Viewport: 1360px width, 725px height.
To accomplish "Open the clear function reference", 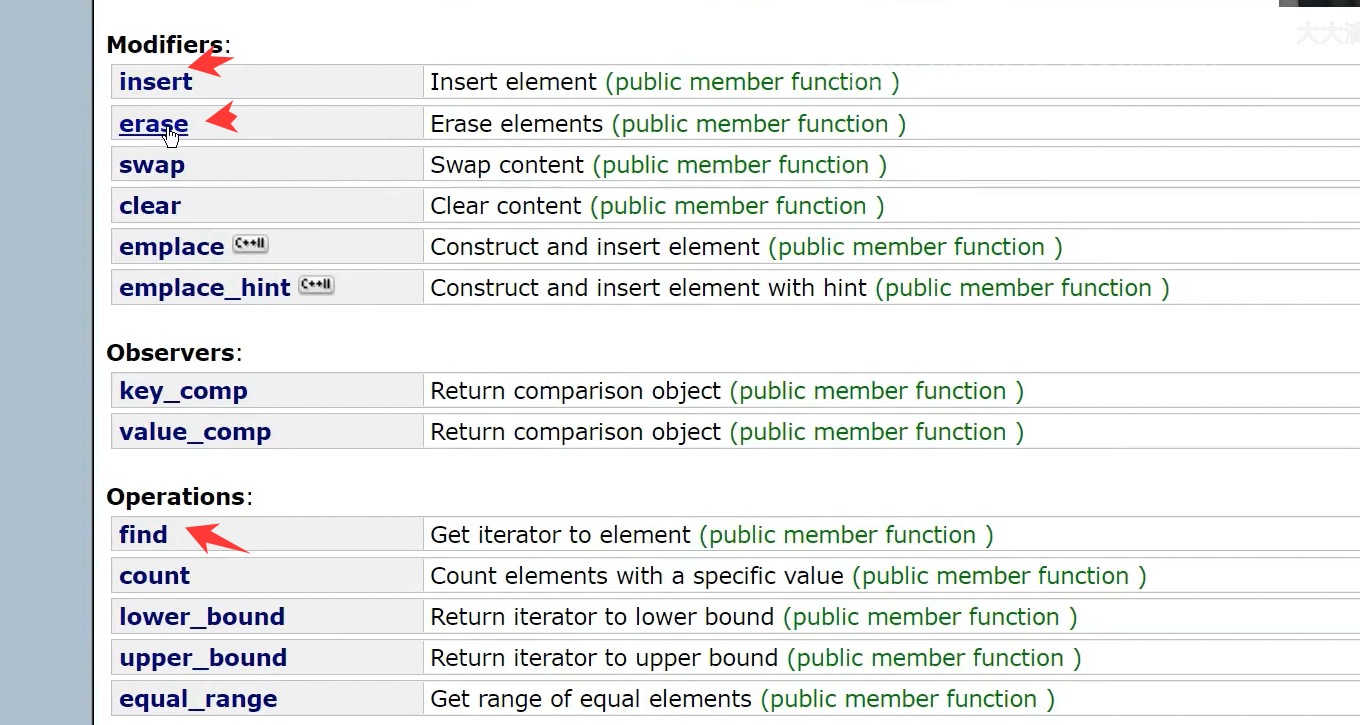I will click(150, 206).
